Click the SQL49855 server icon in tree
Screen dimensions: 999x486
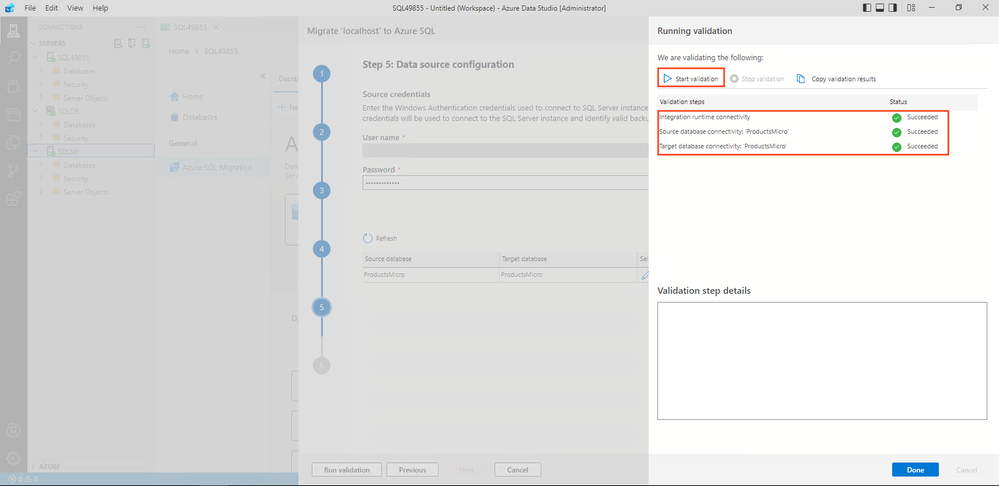coord(50,57)
